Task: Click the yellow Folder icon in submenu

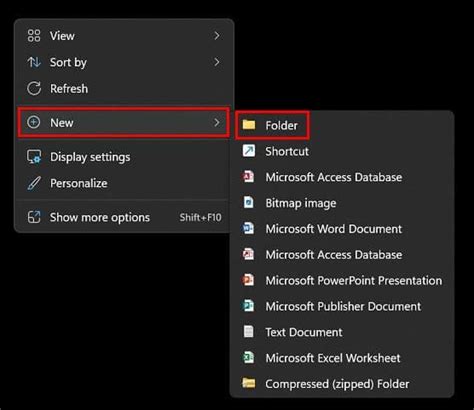Action: click(x=249, y=125)
